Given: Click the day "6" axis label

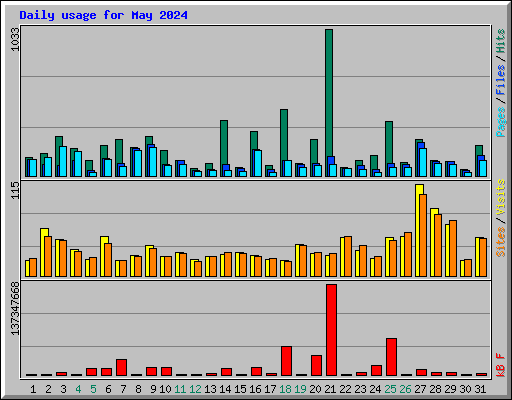Looking at the screenshot, I should pyautogui.click(x=108, y=389).
